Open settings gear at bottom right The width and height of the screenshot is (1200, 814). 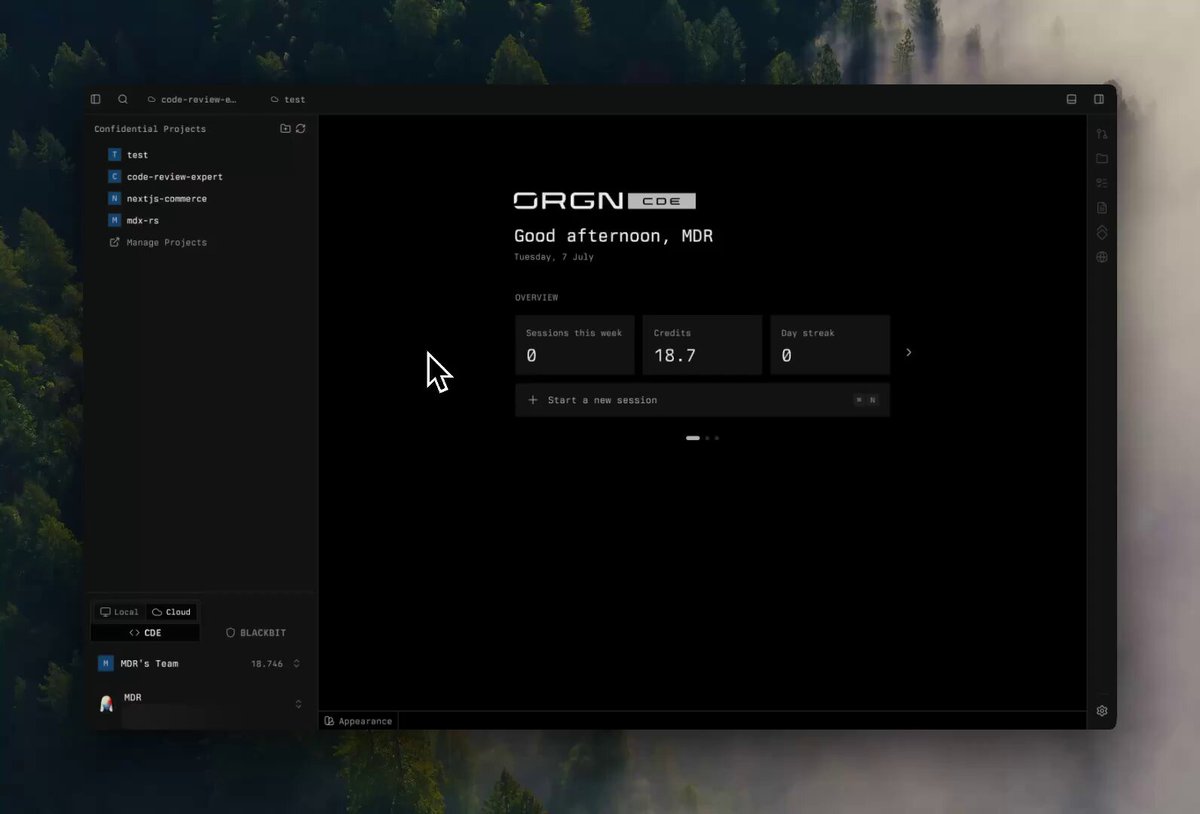(x=1102, y=711)
